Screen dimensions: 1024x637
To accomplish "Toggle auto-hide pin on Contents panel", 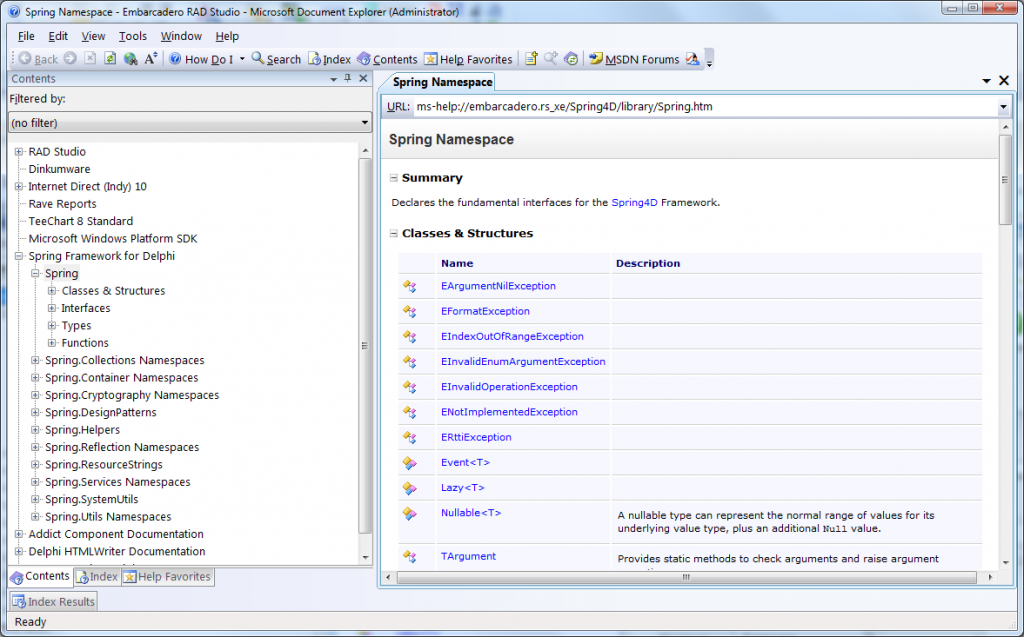I will coord(346,78).
